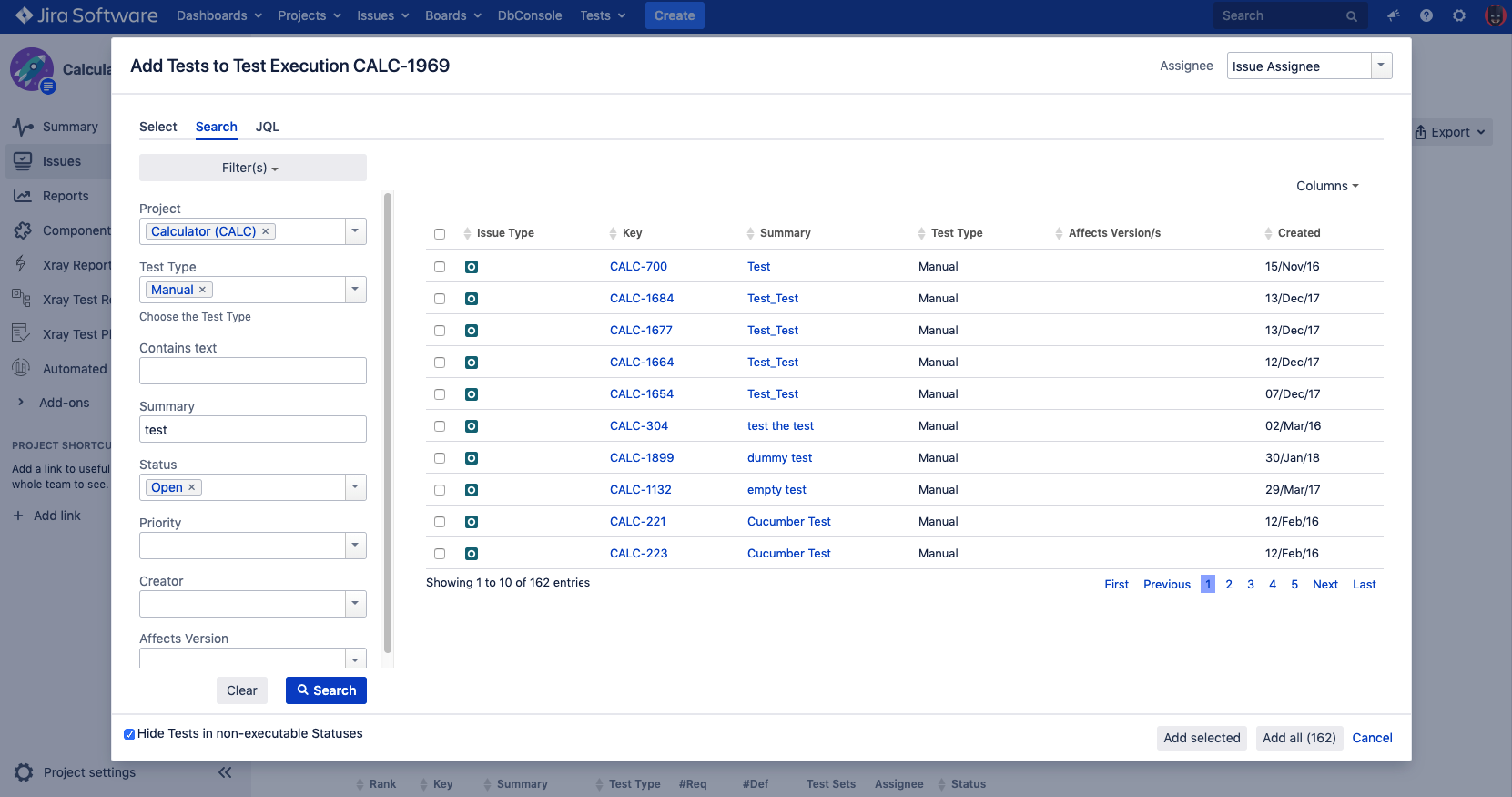Switch to the Select tab
Image resolution: width=1512 pixels, height=797 pixels.
pos(158,127)
